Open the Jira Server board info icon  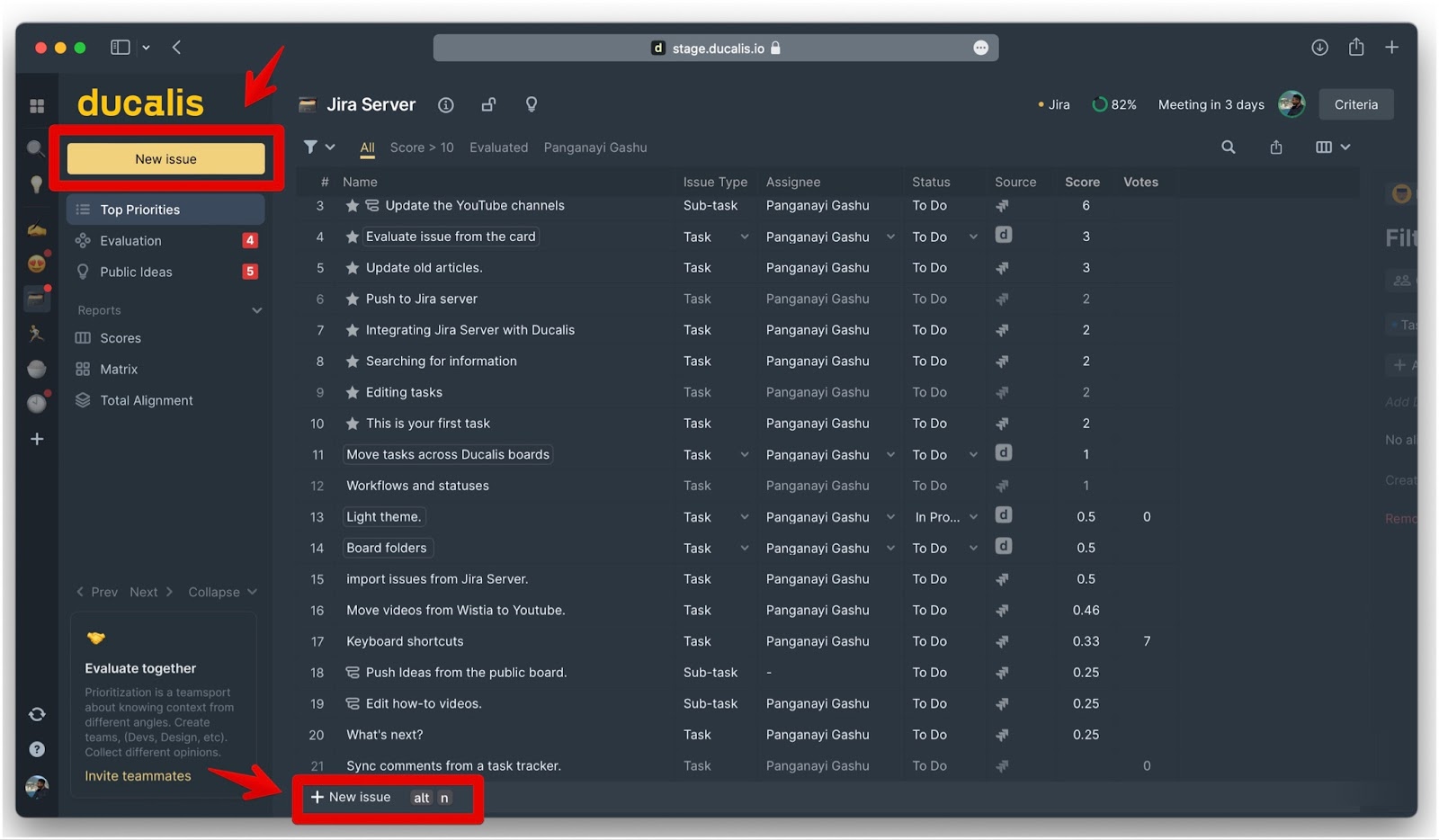445,105
